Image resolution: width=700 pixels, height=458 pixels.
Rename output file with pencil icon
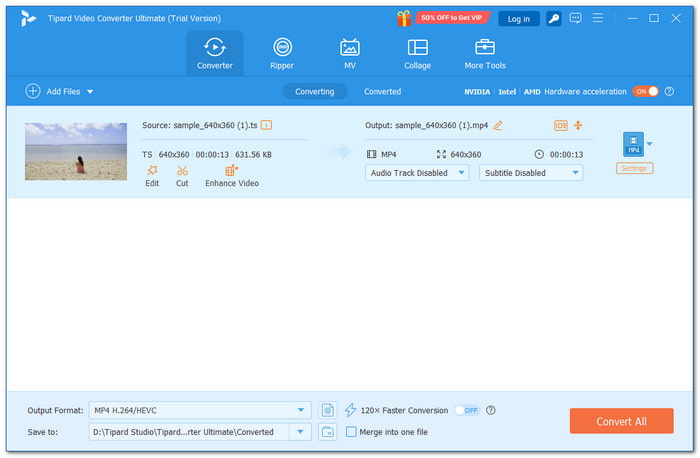(x=498, y=125)
